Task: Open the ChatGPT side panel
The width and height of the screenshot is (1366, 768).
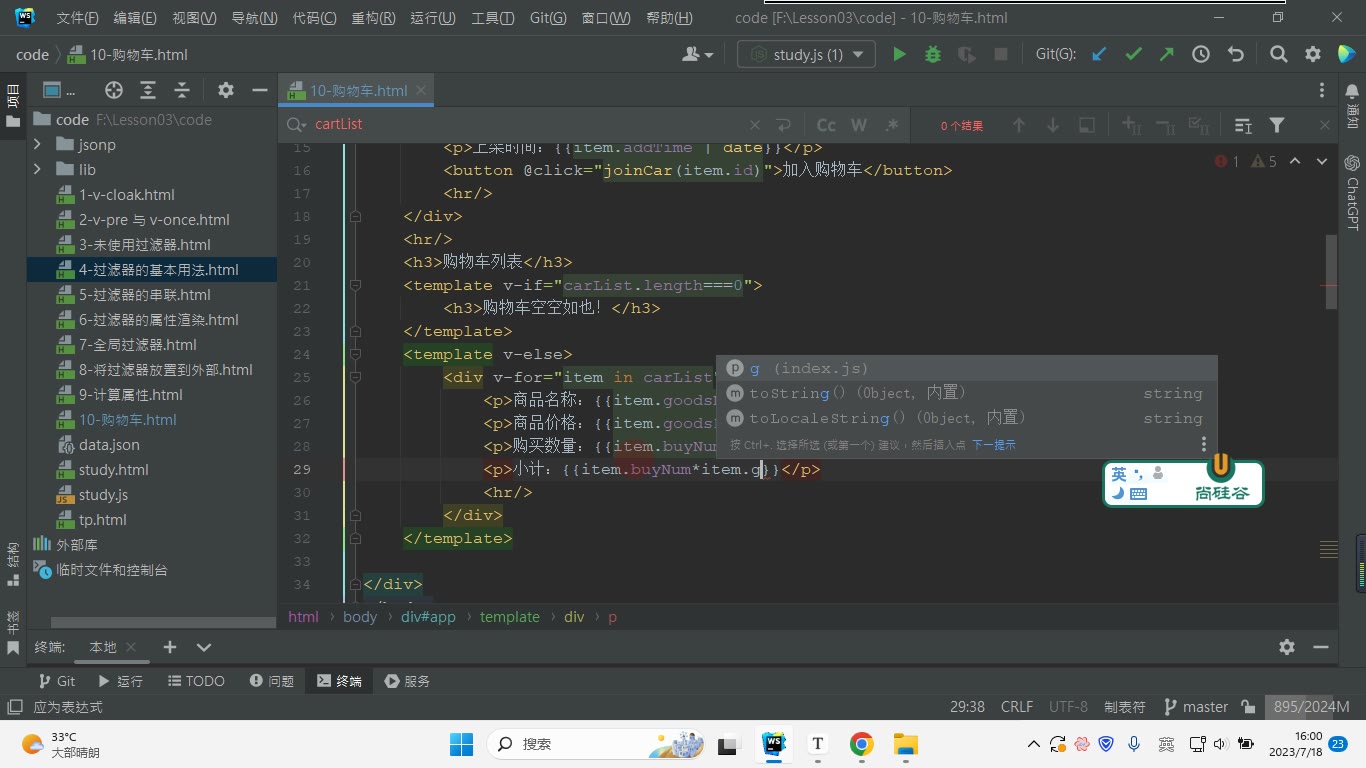Action: [x=1352, y=193]
